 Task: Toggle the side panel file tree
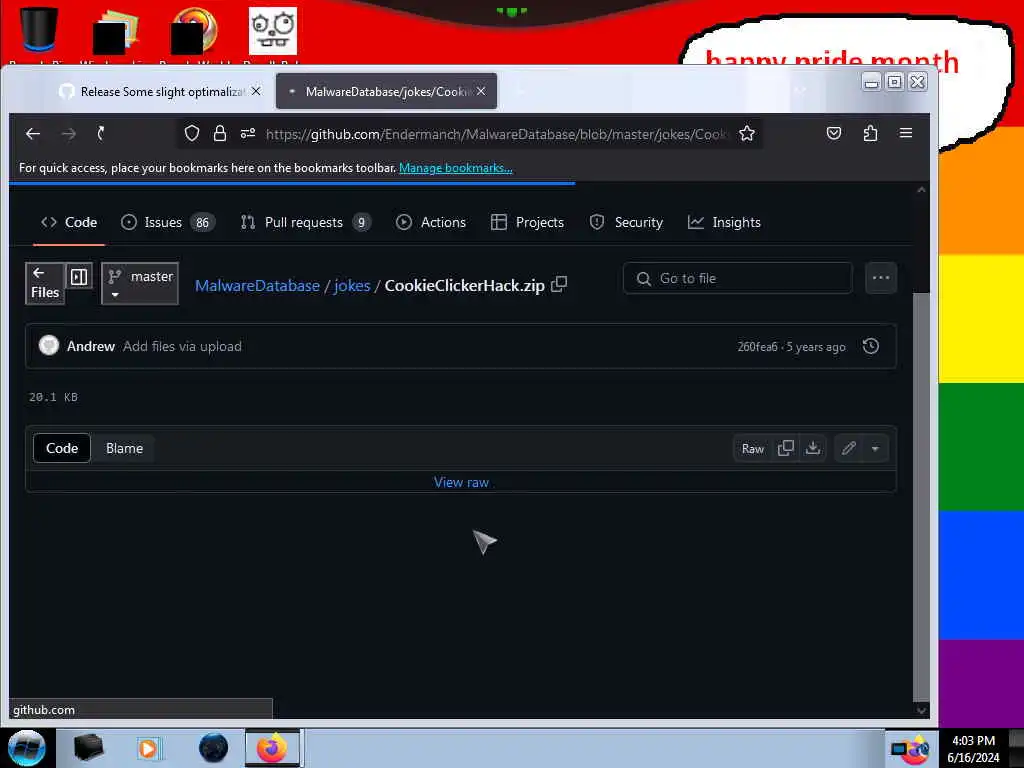pos(79,277)
